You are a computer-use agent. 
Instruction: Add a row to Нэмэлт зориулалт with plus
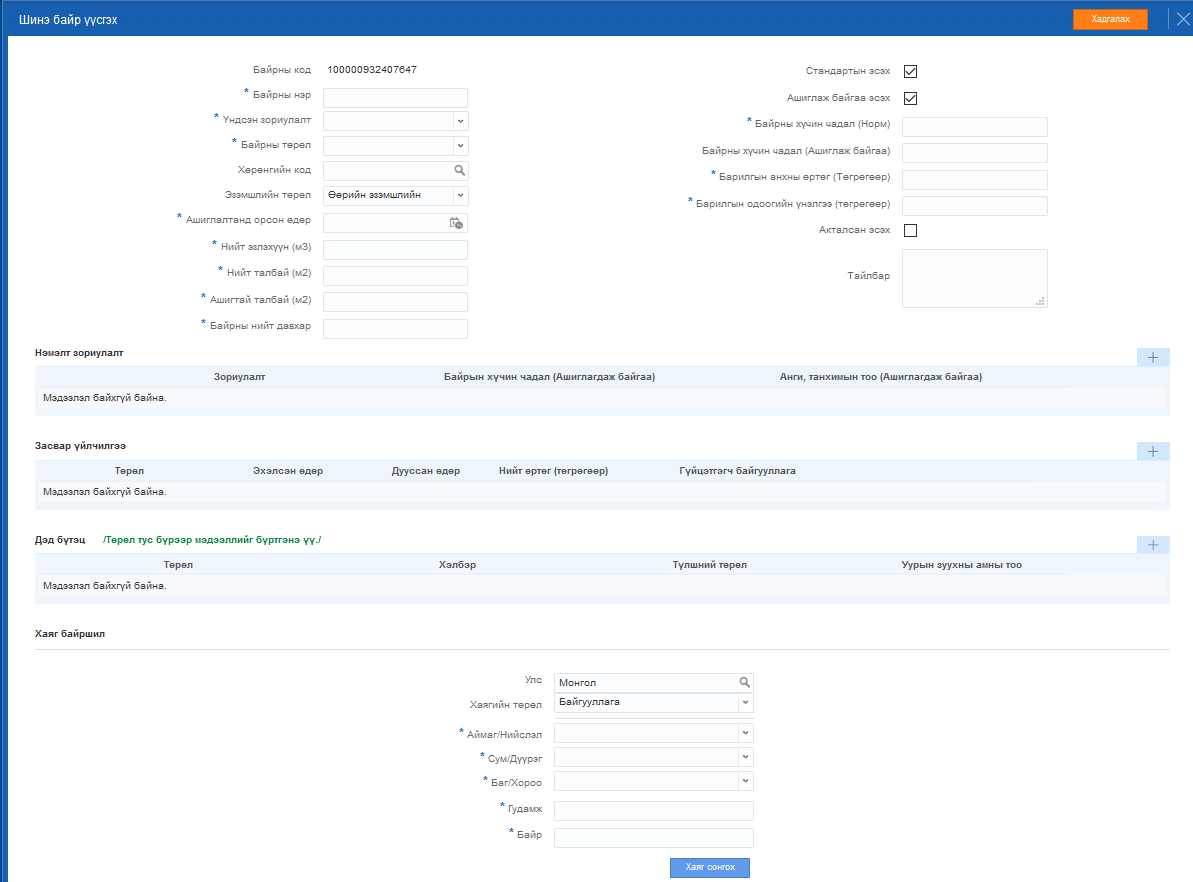point(1153,357)
